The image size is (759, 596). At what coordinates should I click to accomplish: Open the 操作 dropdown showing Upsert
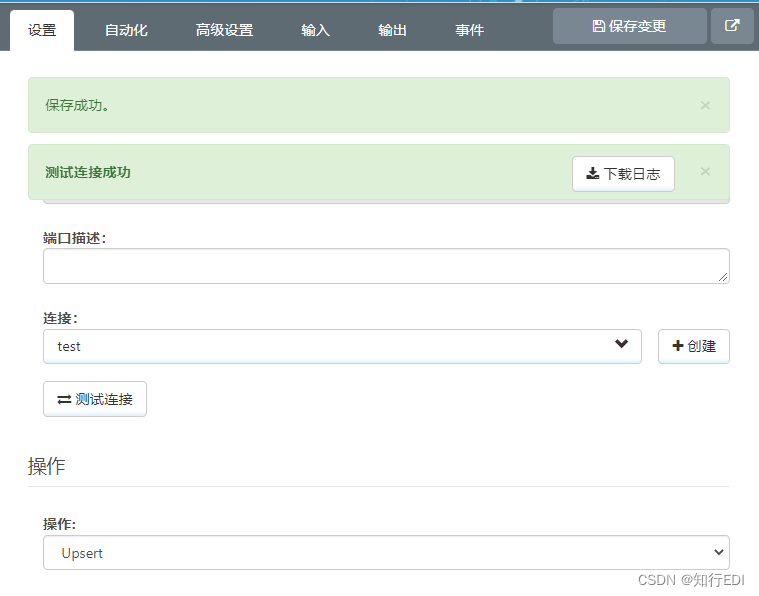tap(386, 552)
